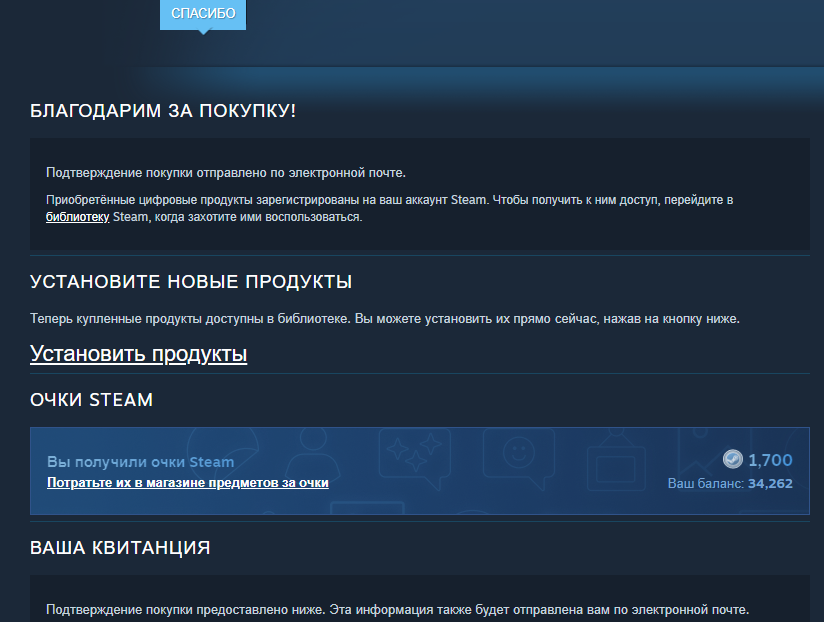Screen dimensions: 824x622
Task: Click the ОЧКИ STEAM heading
Action: point(91,400)
